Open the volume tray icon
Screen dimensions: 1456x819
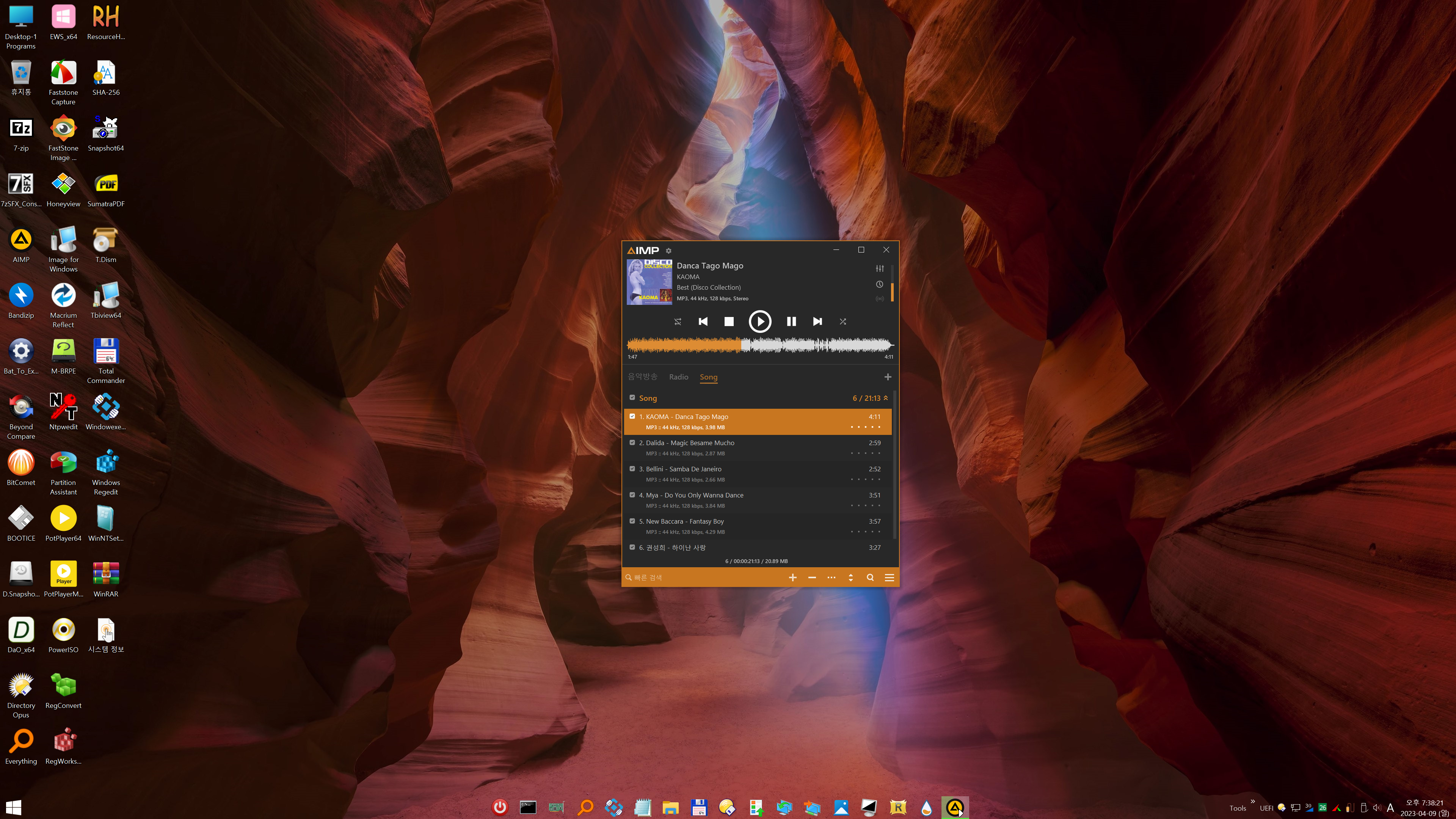[1377, 808]
